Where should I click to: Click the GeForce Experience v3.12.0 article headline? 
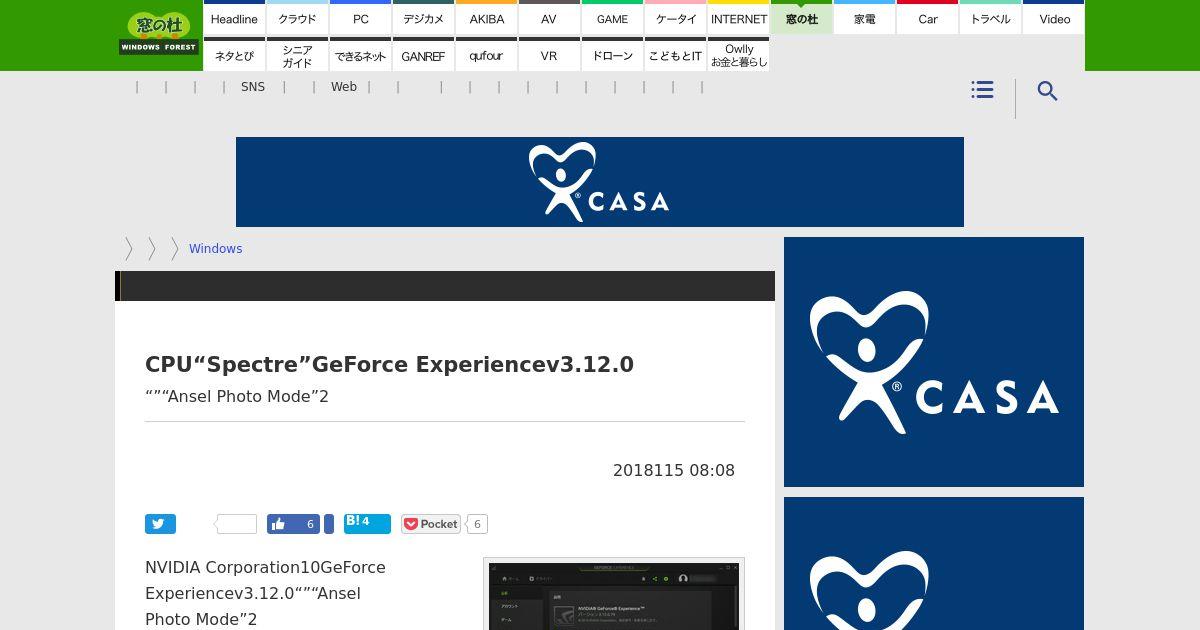[x=389, y=364]
